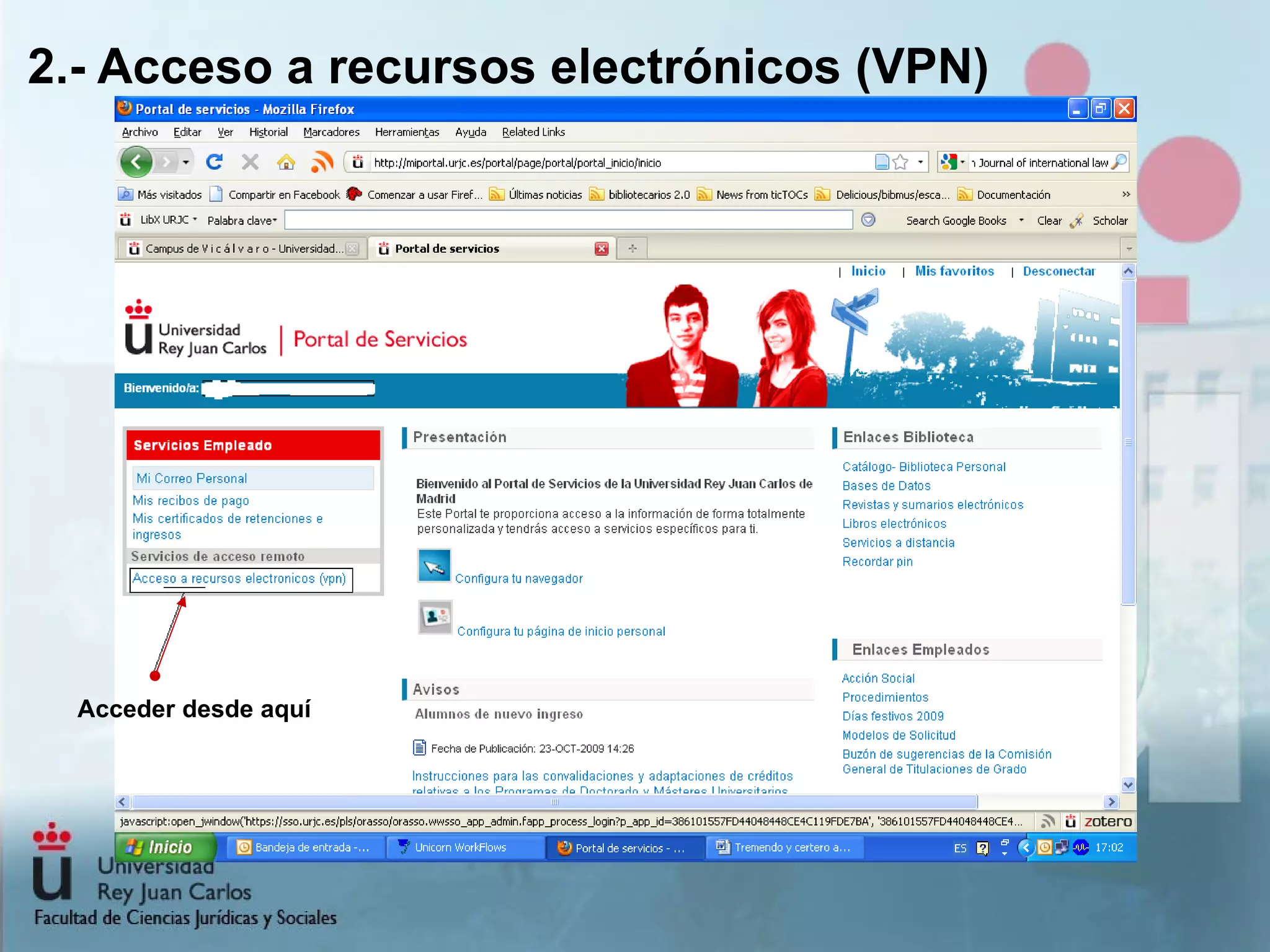Screen dimensions: 1270x952
Task: Click the vertical scrollbar down arrow
Action: pyautogui.click(x=1129, y=785)
